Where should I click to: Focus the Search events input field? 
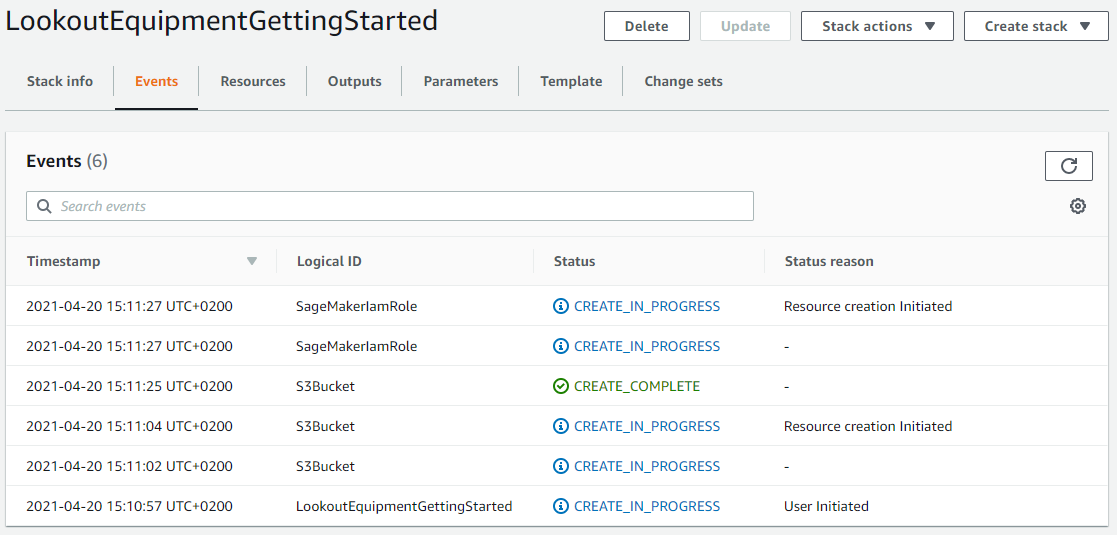coord(390,207)
